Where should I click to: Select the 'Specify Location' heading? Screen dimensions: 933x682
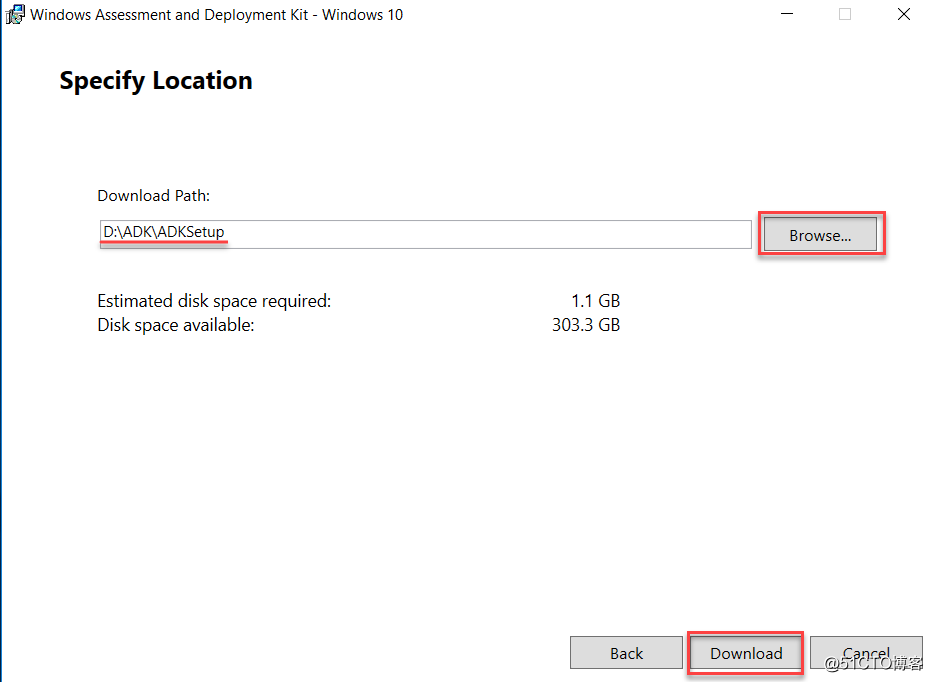(156, 80)
